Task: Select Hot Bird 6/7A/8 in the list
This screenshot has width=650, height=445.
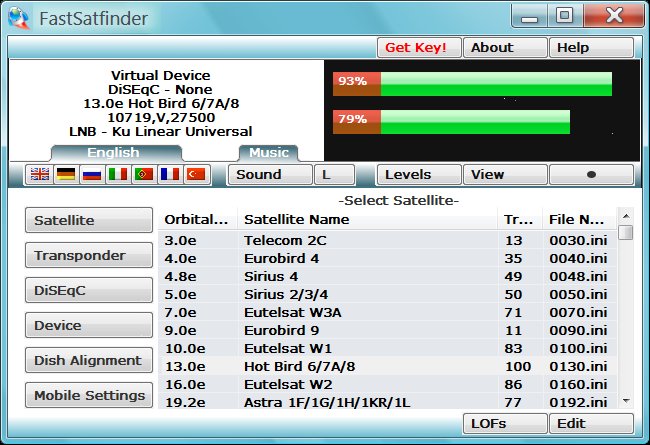Action: pyautogui.click(x=388, y=367)
